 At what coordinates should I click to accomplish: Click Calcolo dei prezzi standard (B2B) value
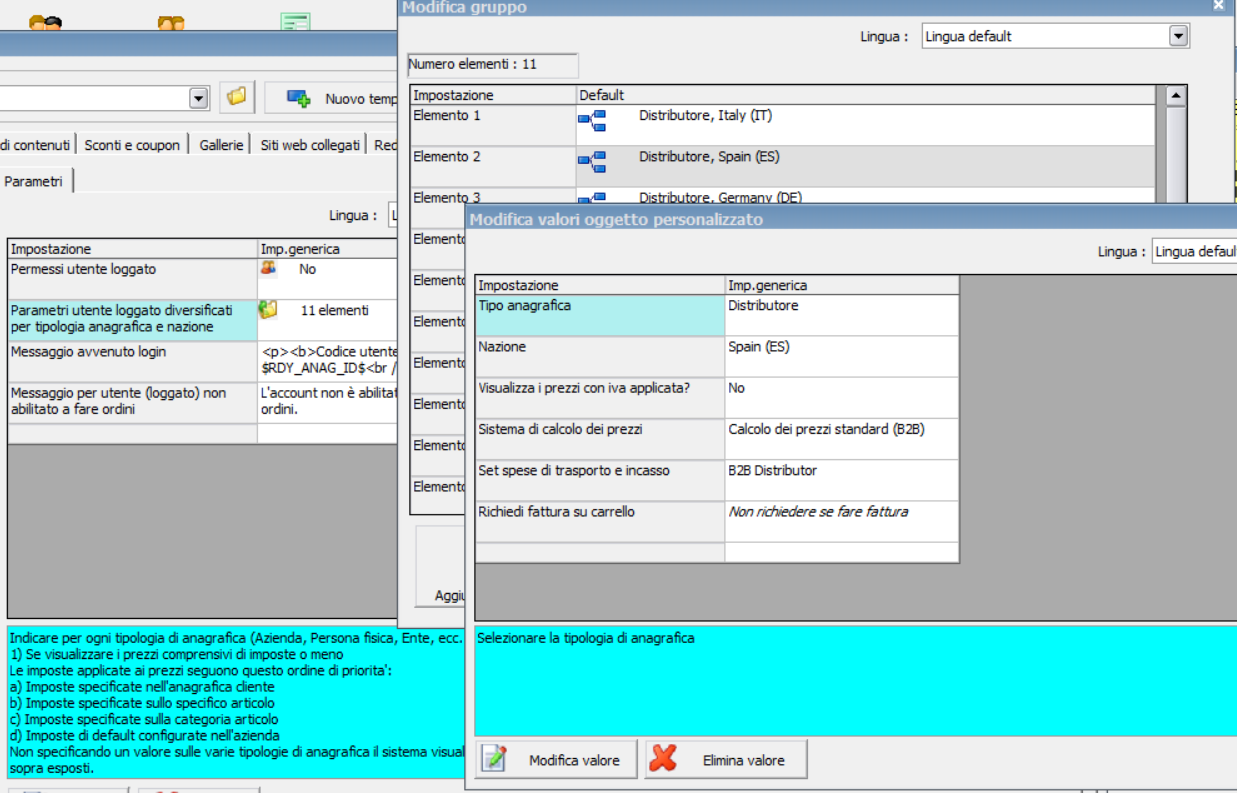[x=842, y=438]
